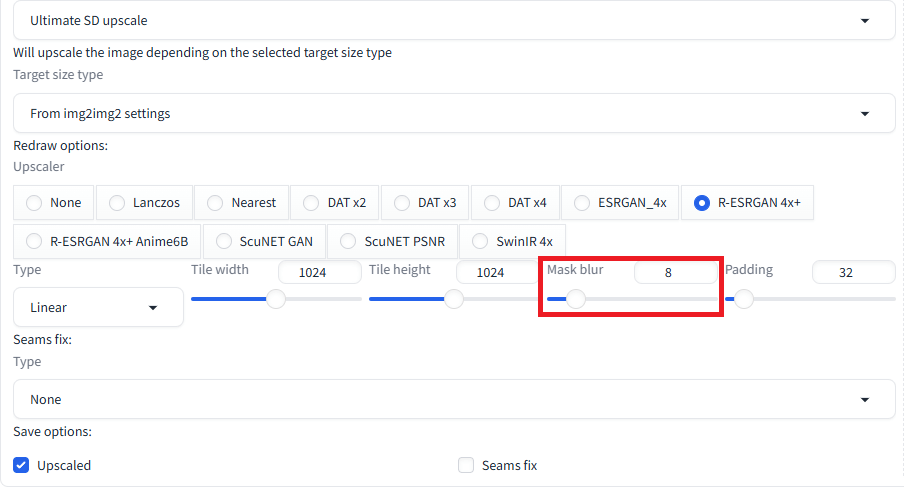Select the None upscaler option
The height and width of the screenshot is (497, 904).
[x=54, y=202]
